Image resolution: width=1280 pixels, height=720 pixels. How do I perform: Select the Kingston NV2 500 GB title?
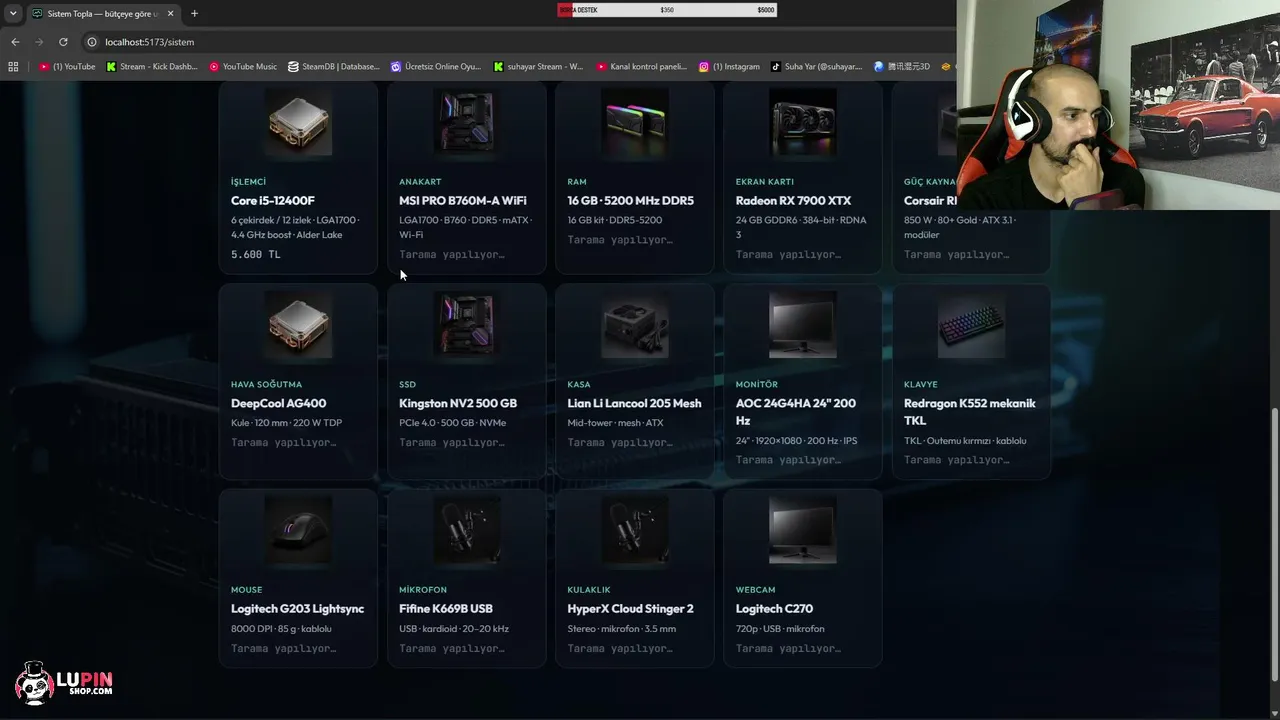coord(458,404)
